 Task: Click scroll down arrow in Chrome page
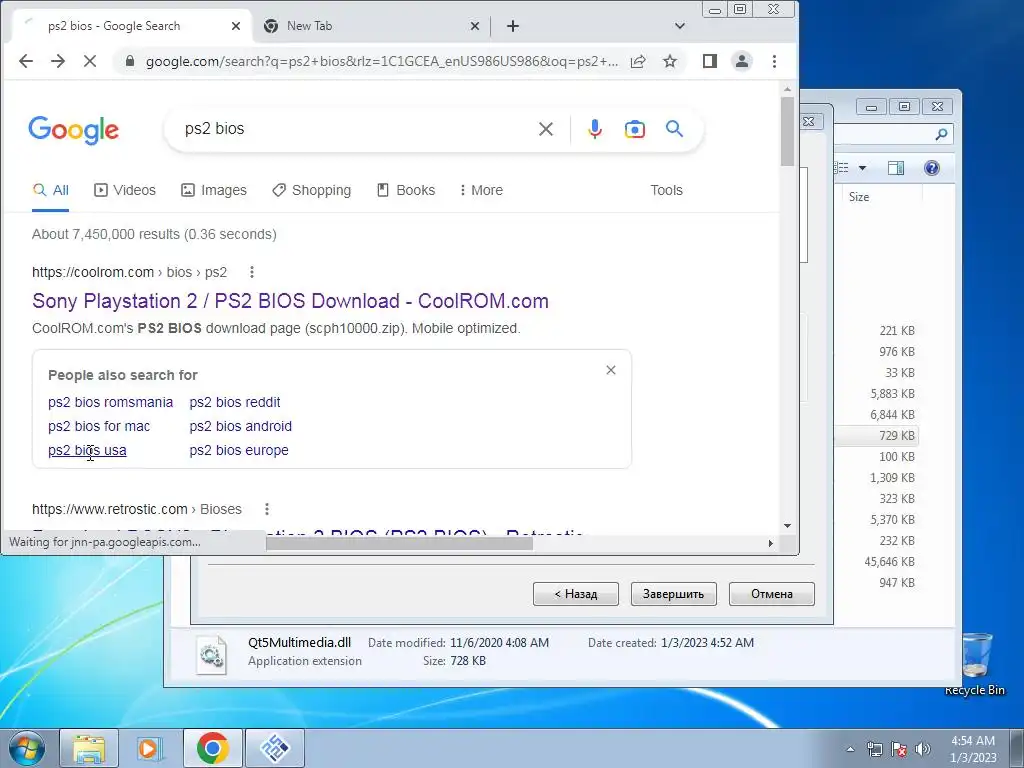click(787, 526)
